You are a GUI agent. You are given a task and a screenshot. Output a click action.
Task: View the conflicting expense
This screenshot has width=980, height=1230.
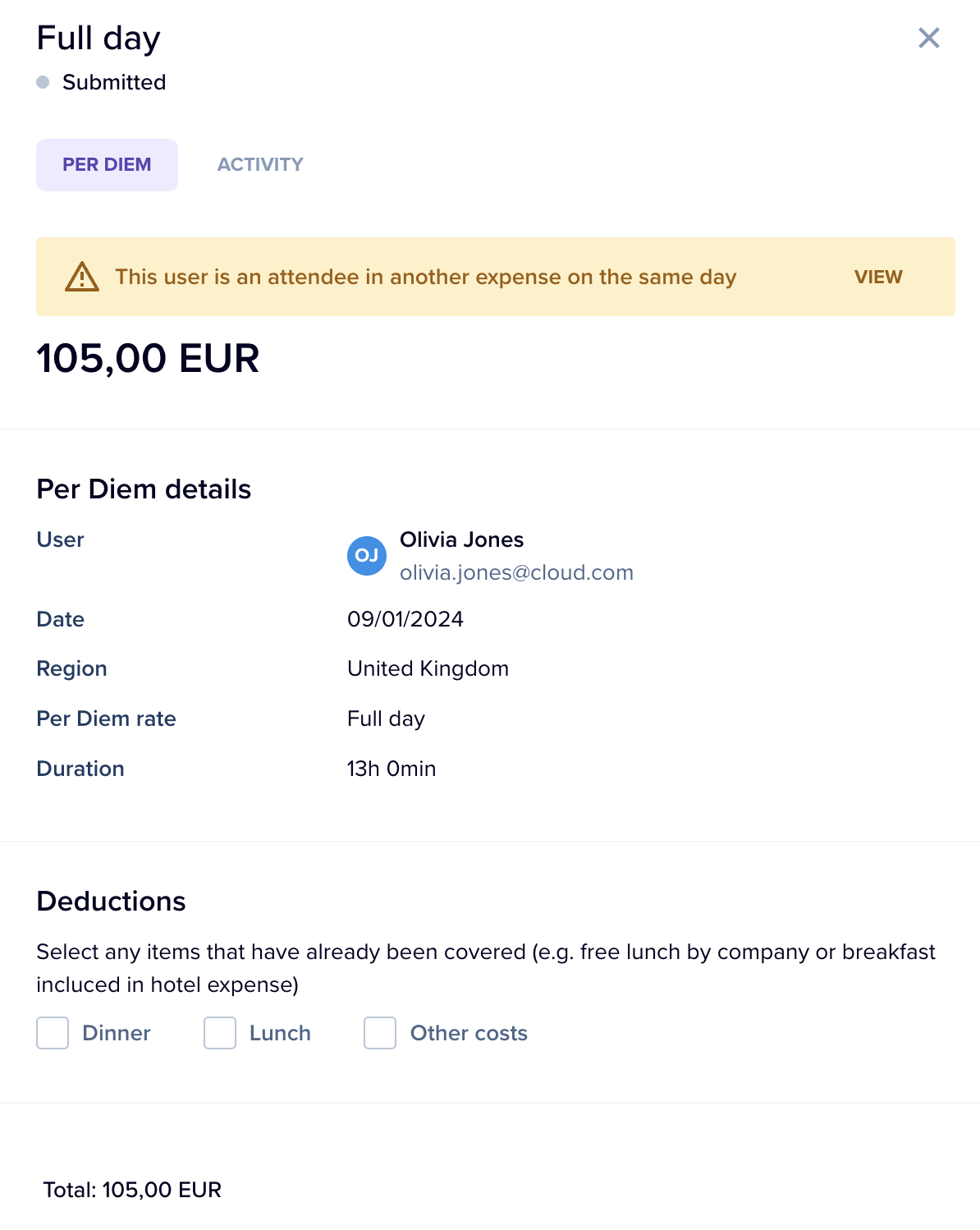tap(878, 277)
